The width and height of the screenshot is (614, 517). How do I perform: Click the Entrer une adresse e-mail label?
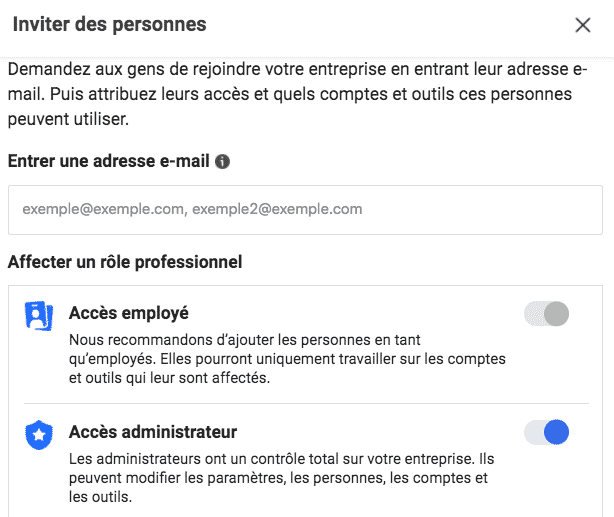108,161
